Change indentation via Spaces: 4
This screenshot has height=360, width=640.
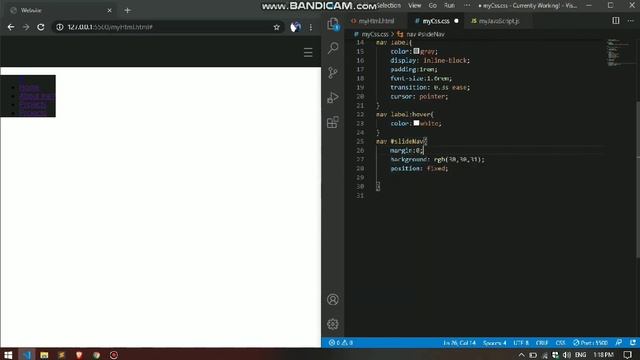point(494,343)
